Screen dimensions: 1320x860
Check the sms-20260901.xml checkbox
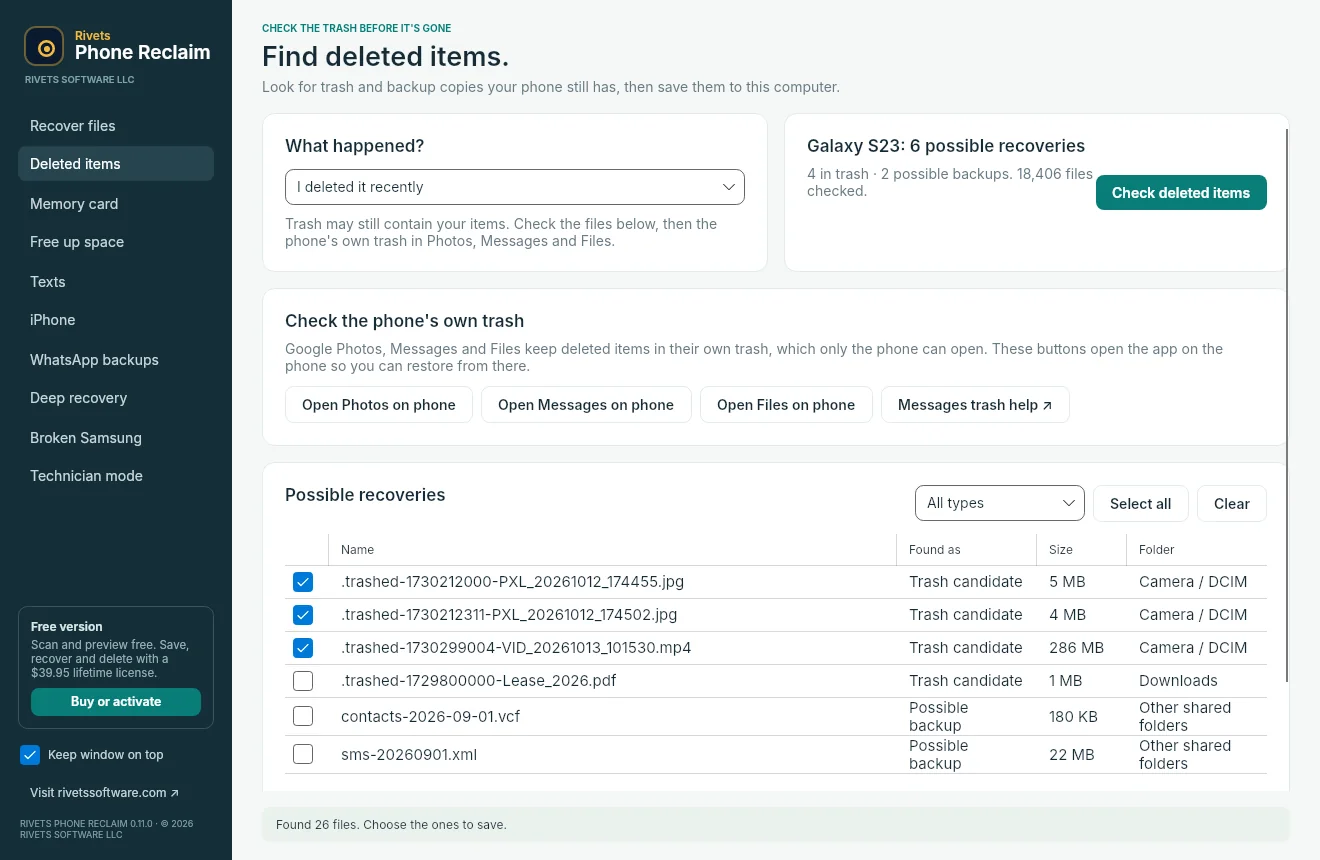(303, 754)
